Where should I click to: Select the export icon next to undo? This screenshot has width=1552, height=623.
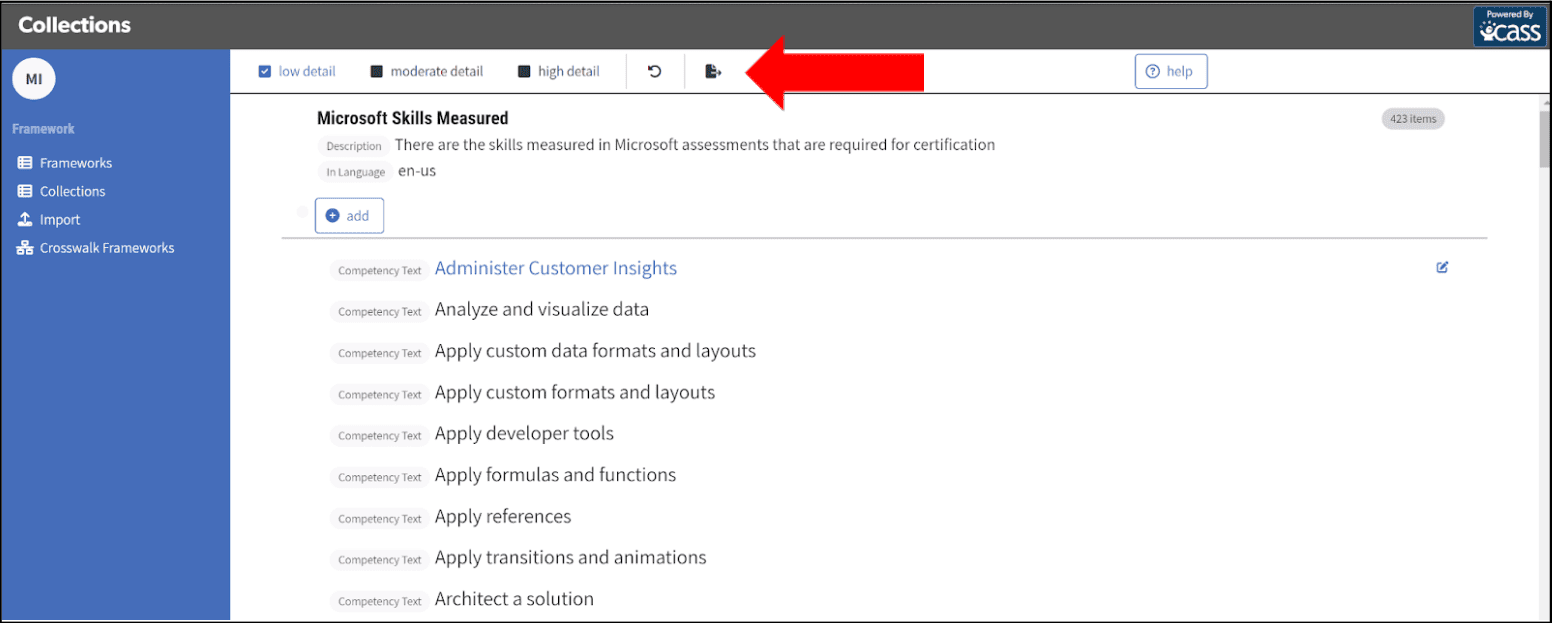pos(712,70)
